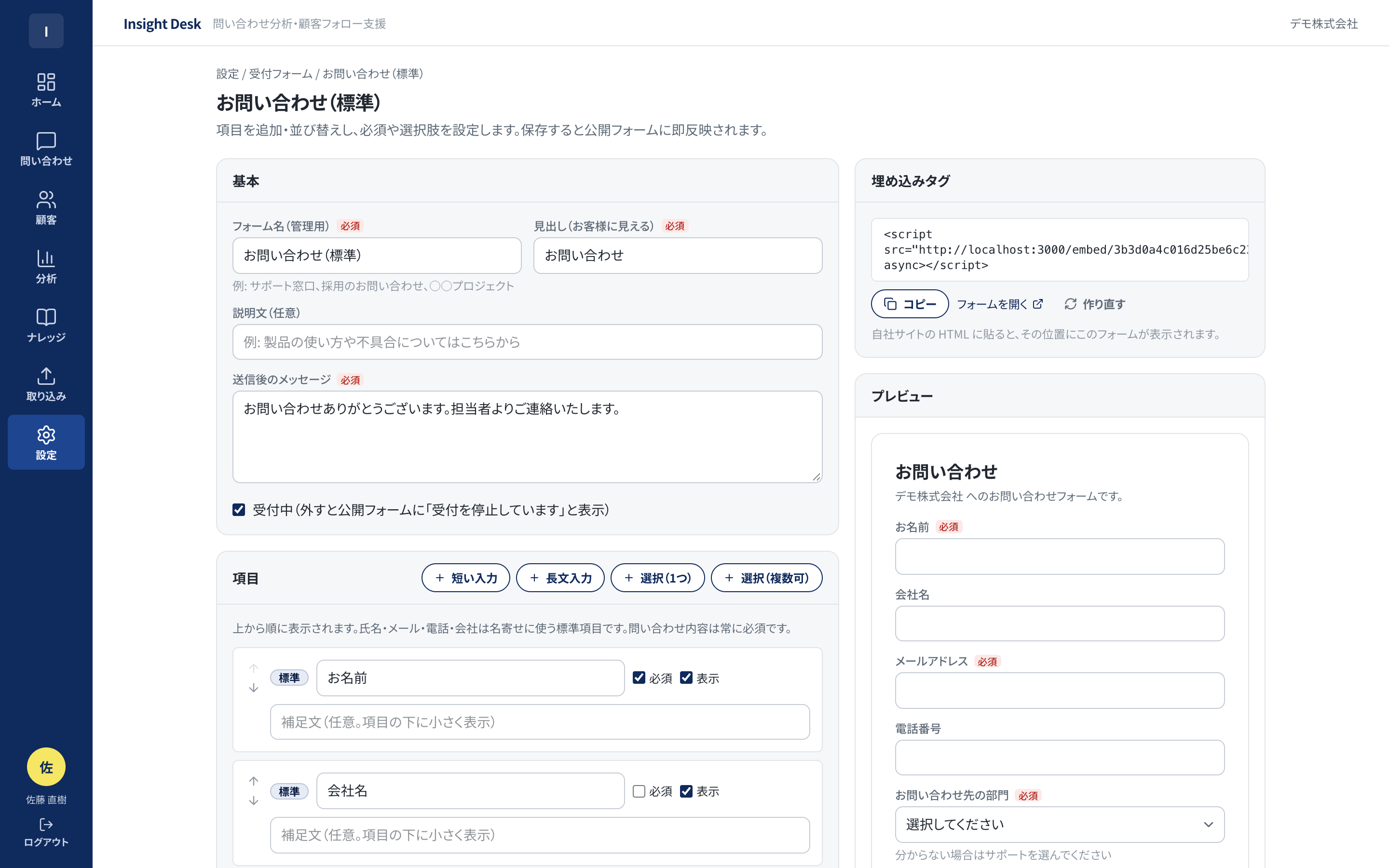
Task: Open ナレッジ in the sidebar
Action: tap(46, 325)
